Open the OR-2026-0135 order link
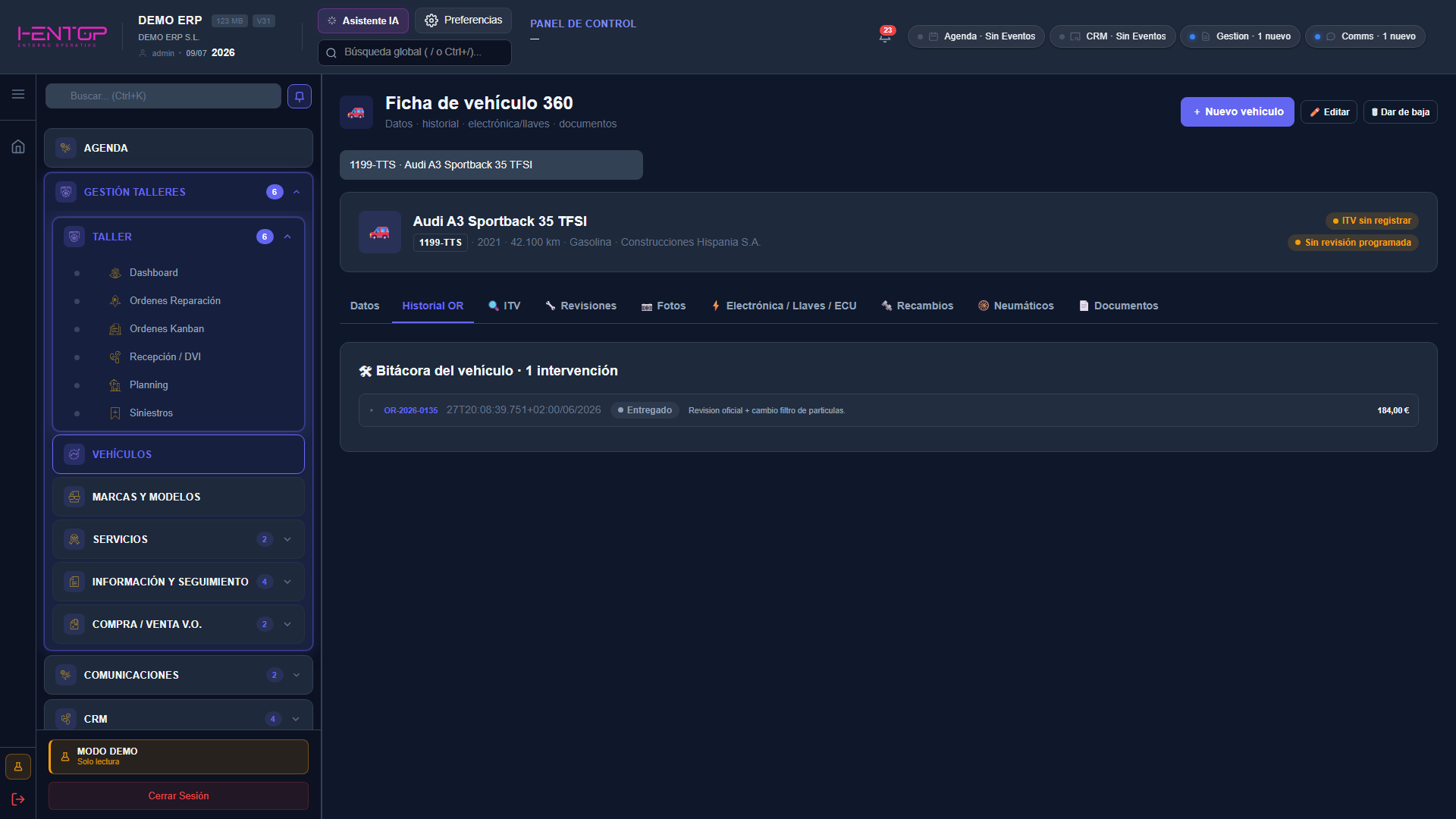1456x819 pixels. (410, 410)
